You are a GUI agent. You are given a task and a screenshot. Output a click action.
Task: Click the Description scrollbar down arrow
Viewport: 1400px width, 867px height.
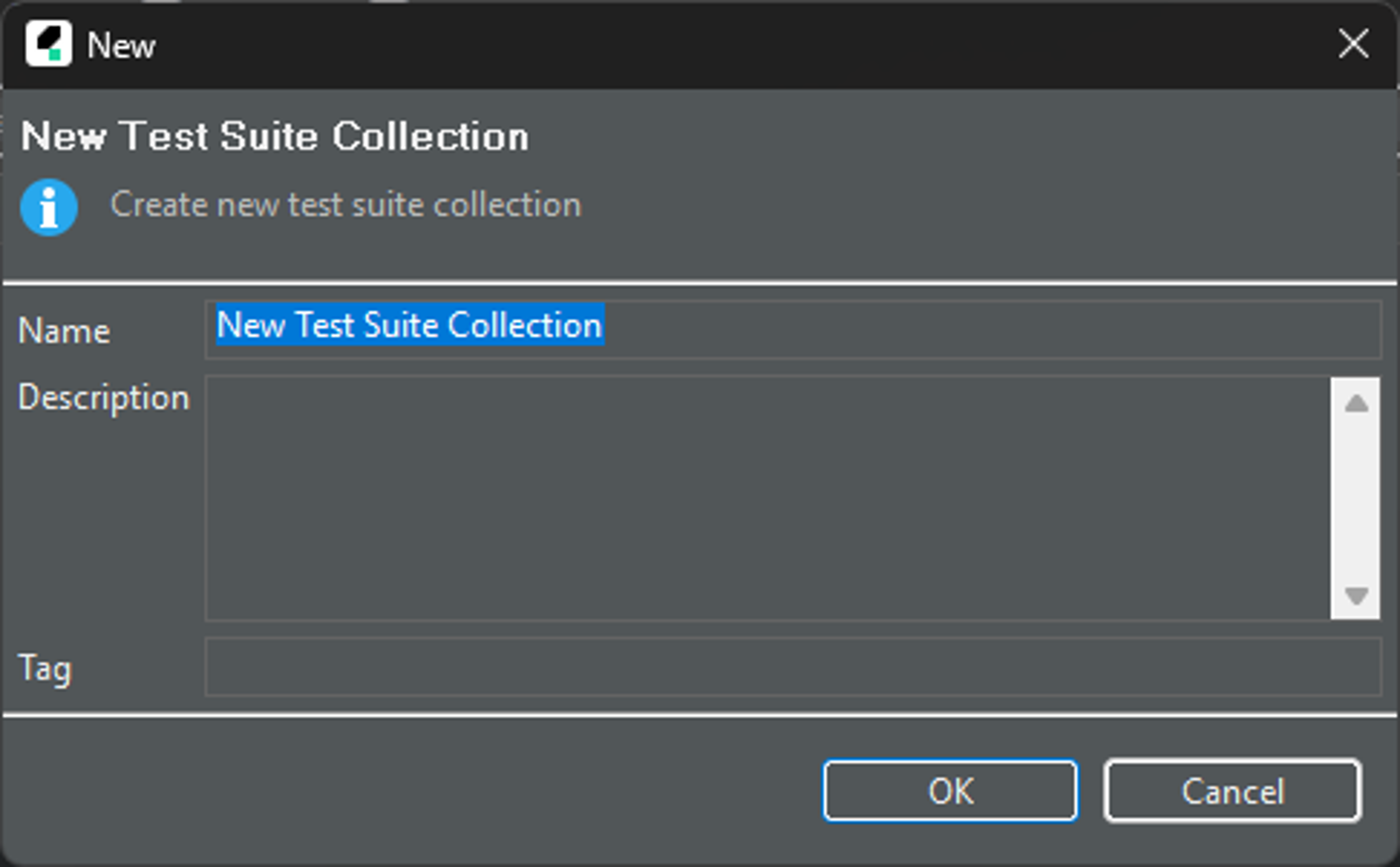tap(1356, 594)
